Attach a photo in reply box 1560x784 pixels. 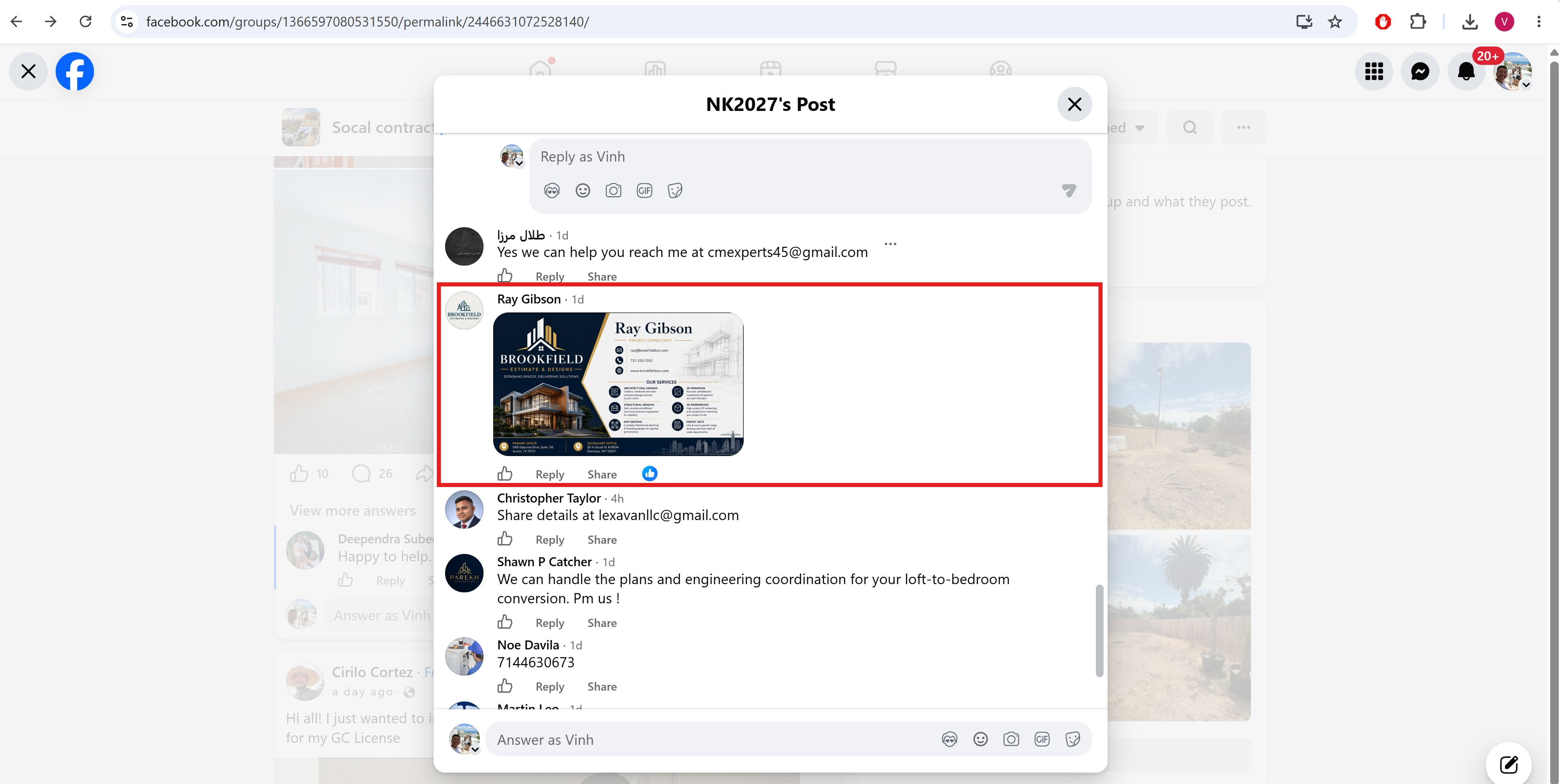614,191
